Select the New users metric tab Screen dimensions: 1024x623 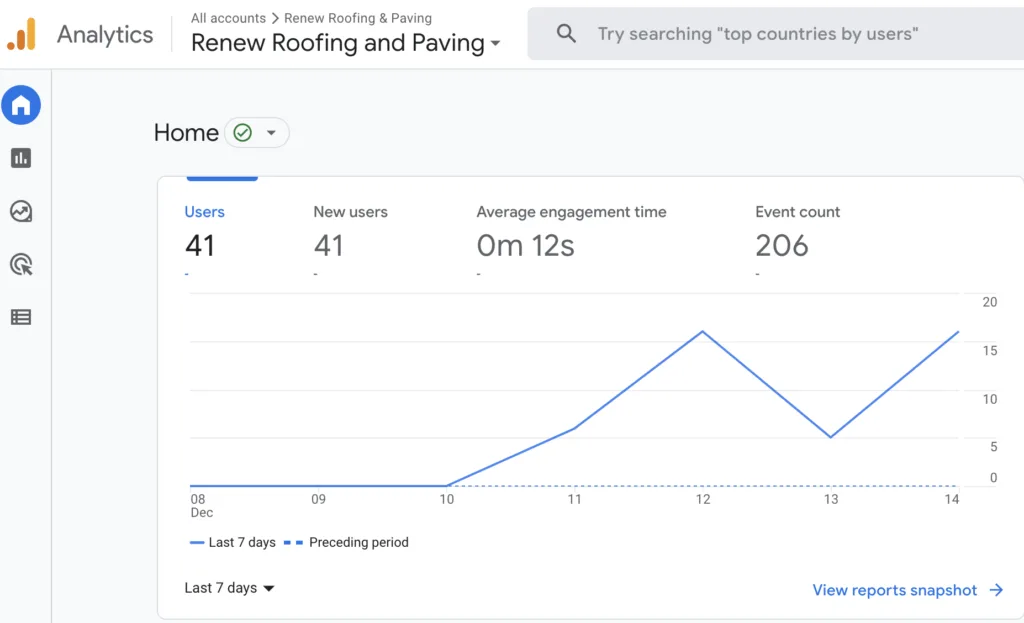click(x=351, y=233)
